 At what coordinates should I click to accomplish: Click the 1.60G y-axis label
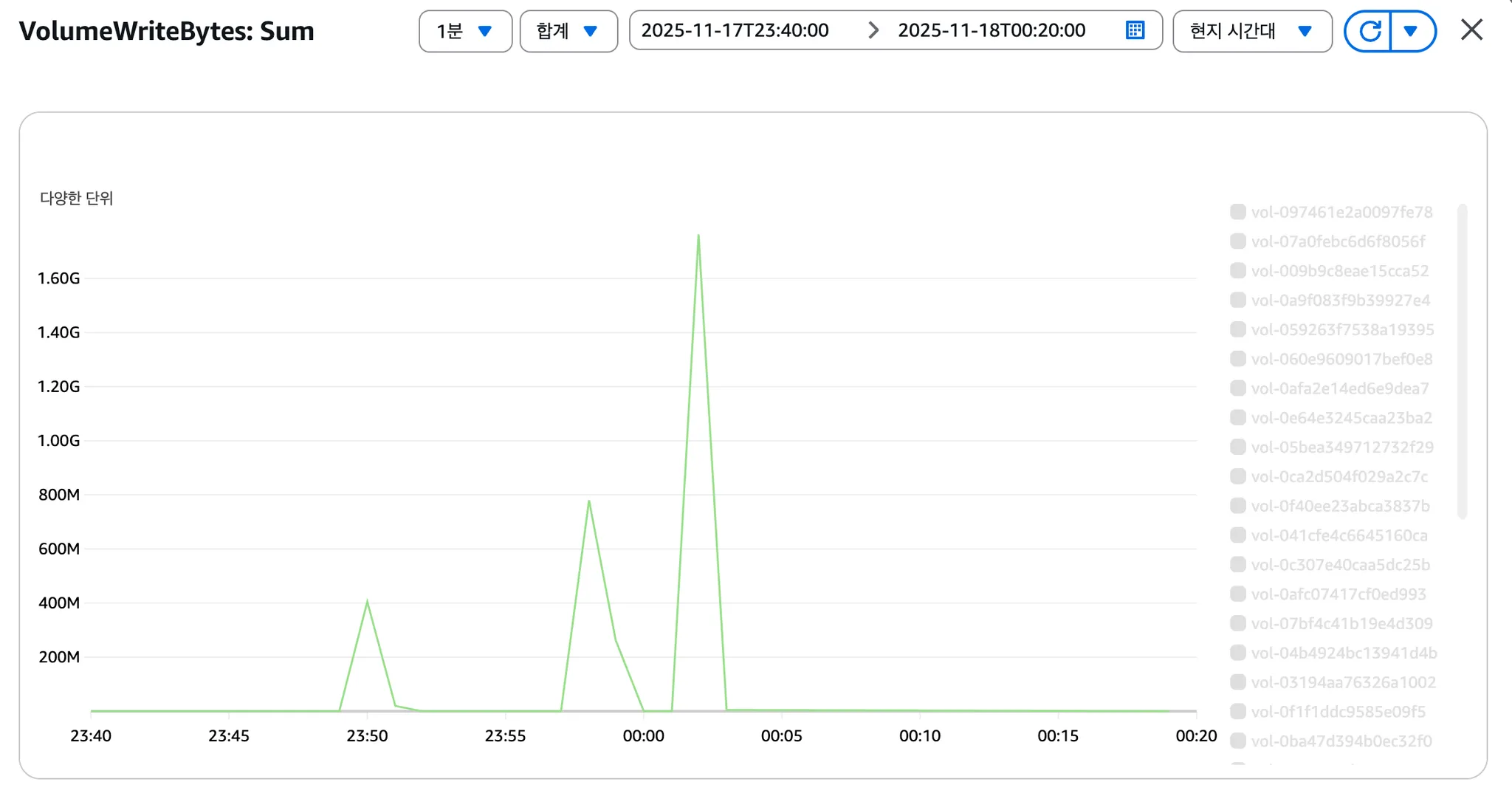(59, 278)
